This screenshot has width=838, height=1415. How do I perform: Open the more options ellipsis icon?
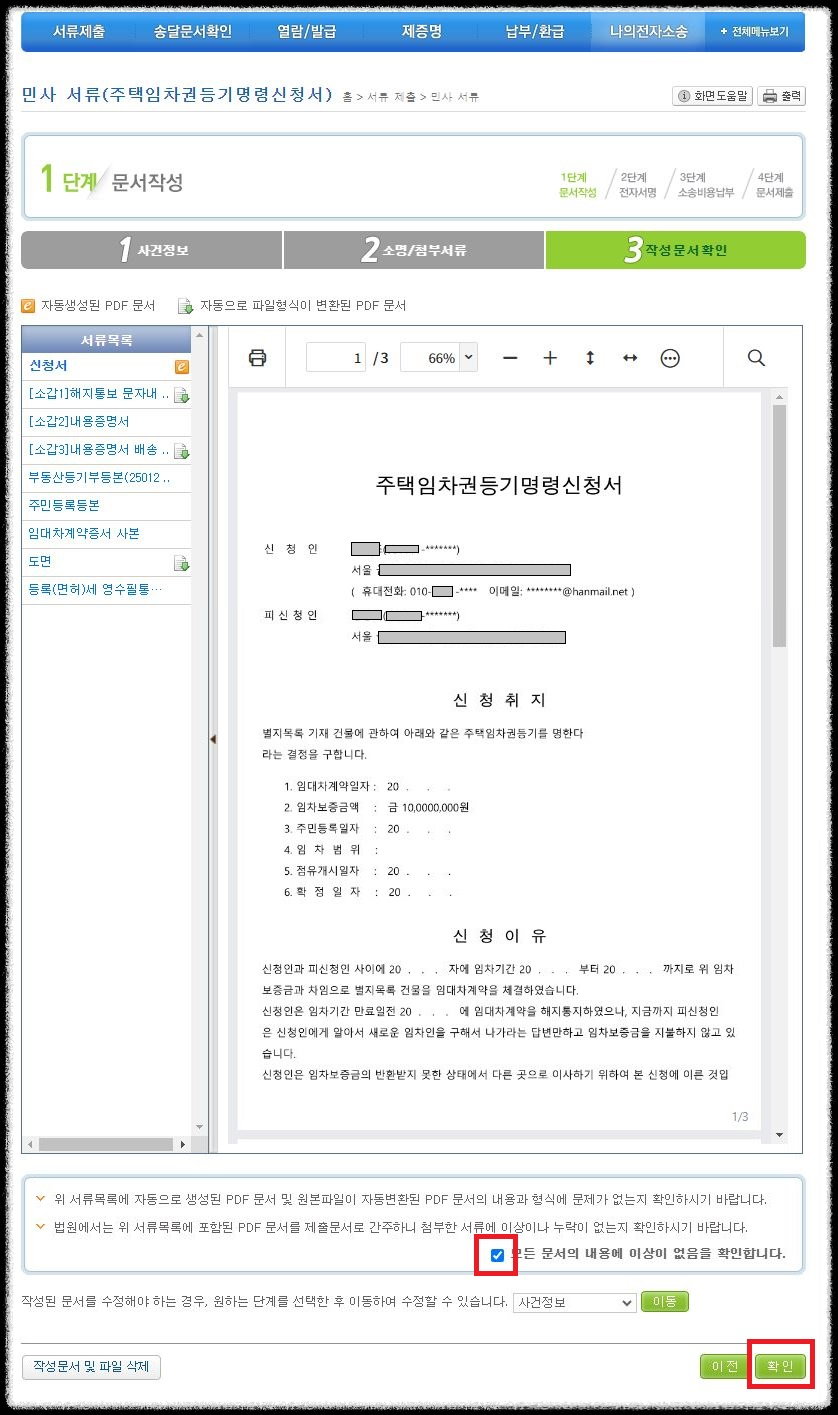pyautogui.click(x=670, y=358)
